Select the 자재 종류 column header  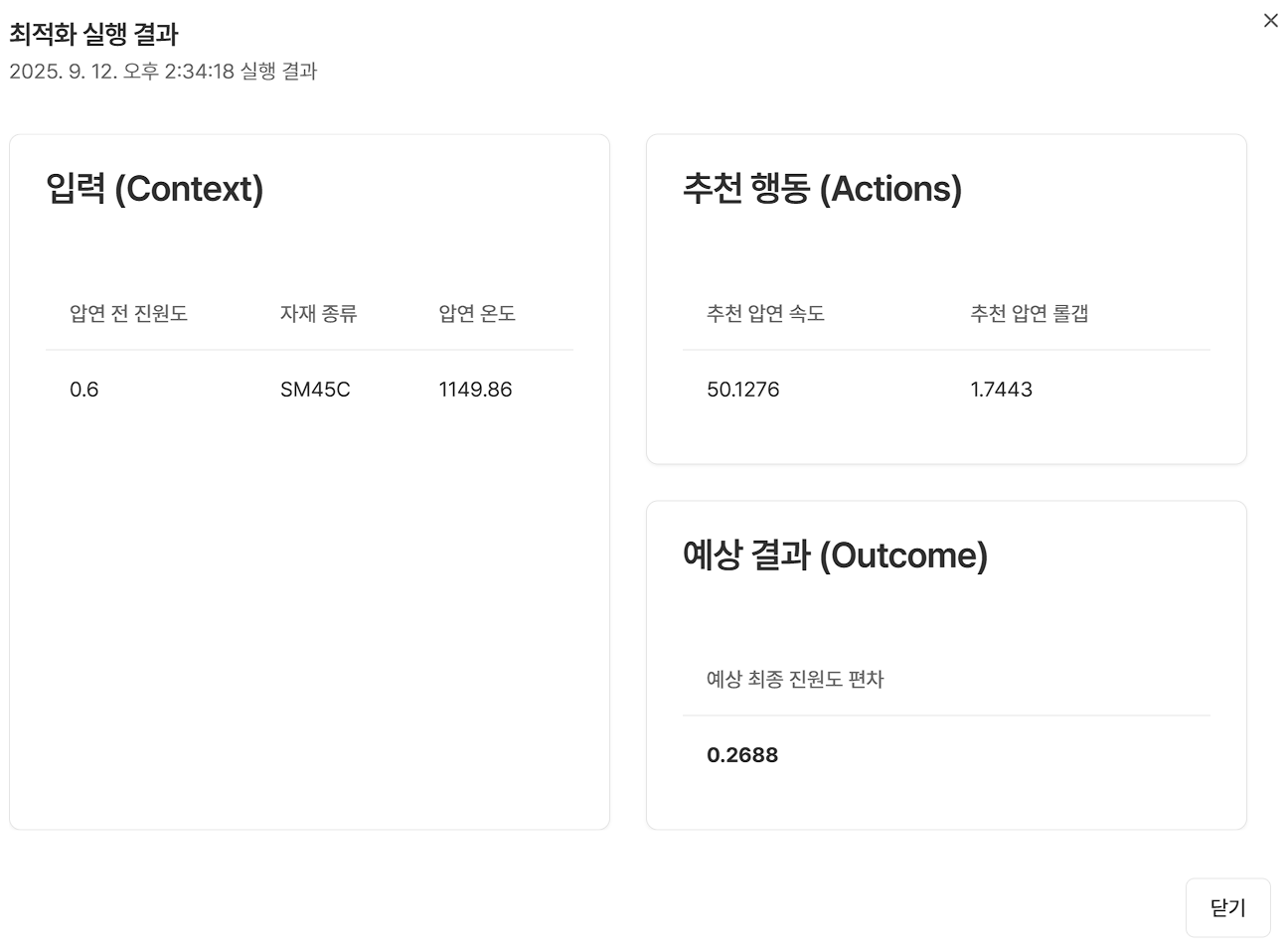pyautogui.click(x=318, y=314)
